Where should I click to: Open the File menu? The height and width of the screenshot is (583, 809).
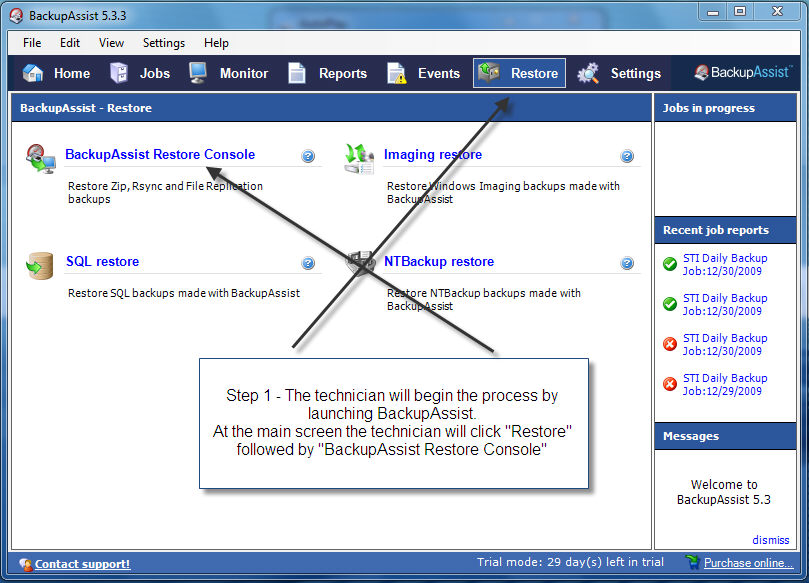click(32, 43)
